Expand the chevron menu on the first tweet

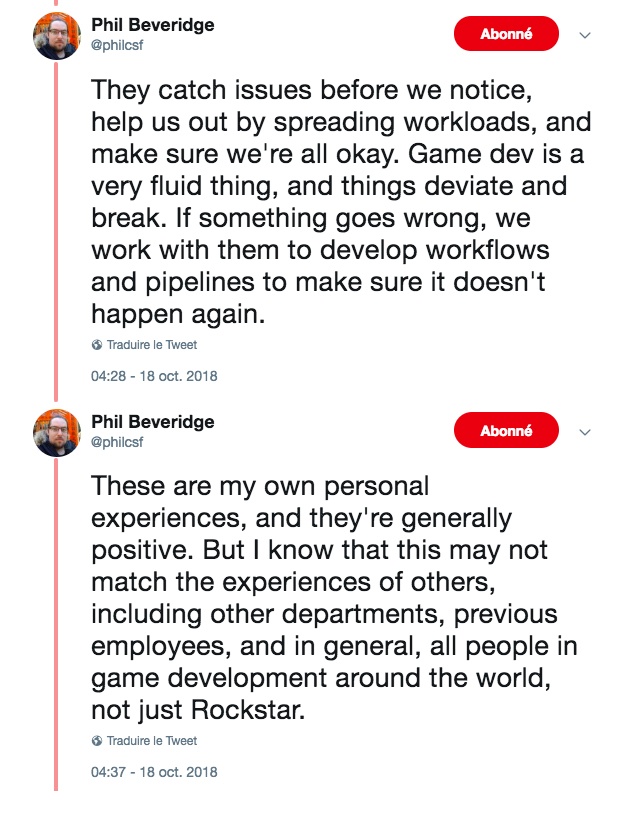[586, 35]
